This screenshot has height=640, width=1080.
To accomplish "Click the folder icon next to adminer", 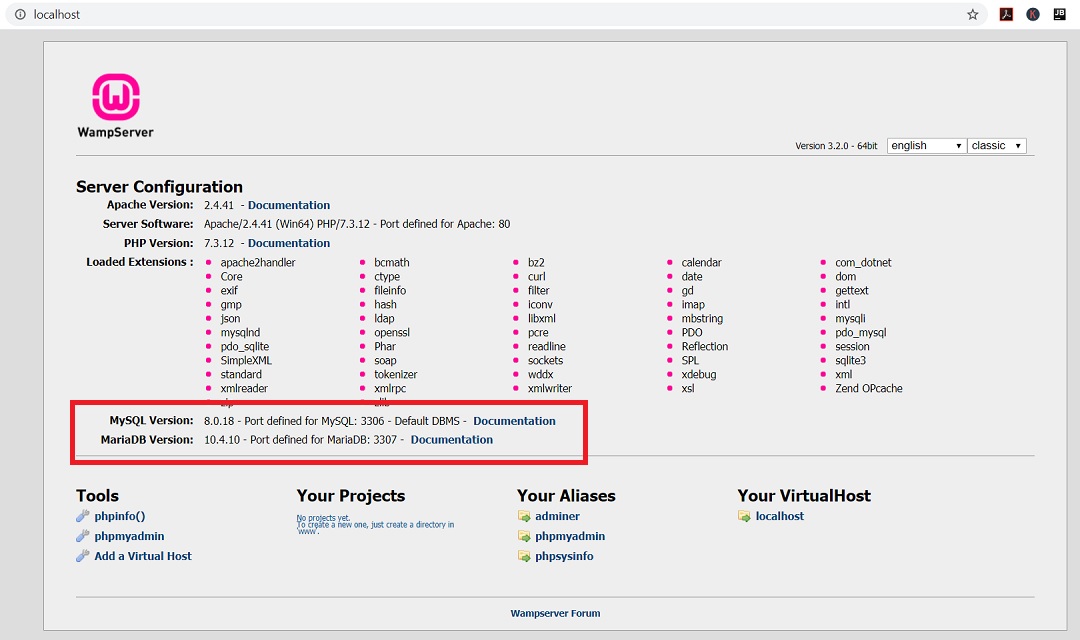I will tap(524, 516).
